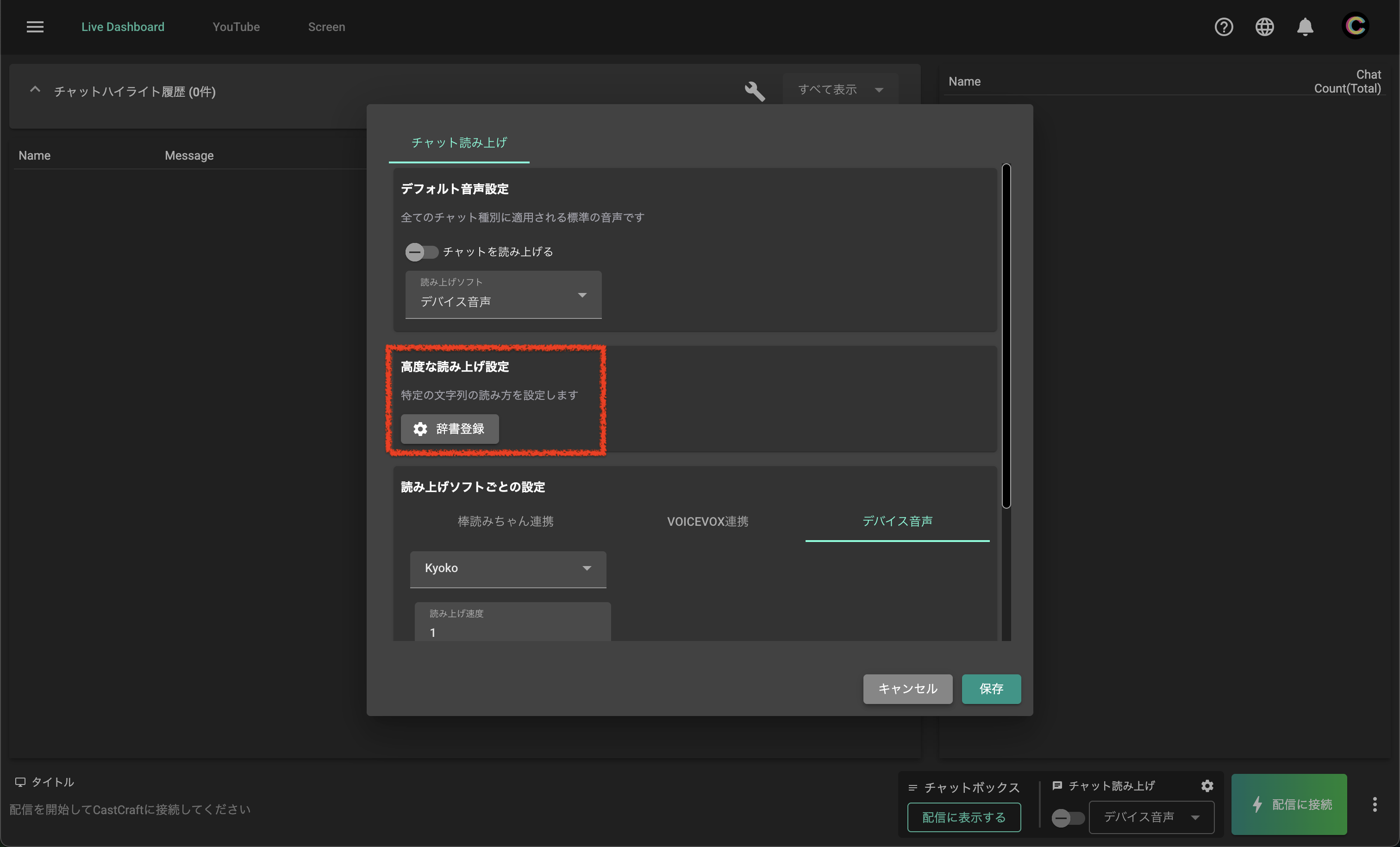Screen dimensions: 1400x847
Task: Click the 保存 button
Action: pos(991,689)
